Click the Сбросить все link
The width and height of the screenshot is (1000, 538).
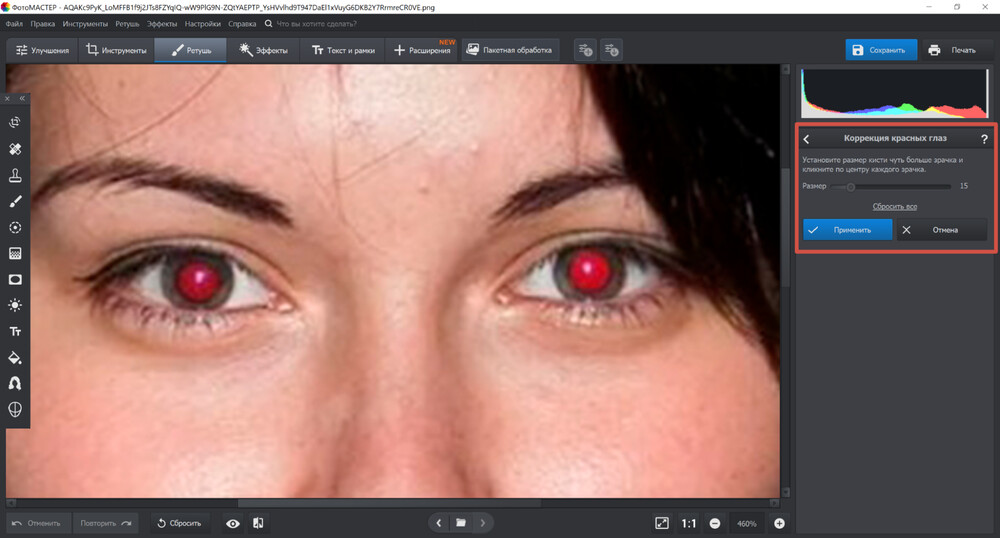click(x=894, y=206)
